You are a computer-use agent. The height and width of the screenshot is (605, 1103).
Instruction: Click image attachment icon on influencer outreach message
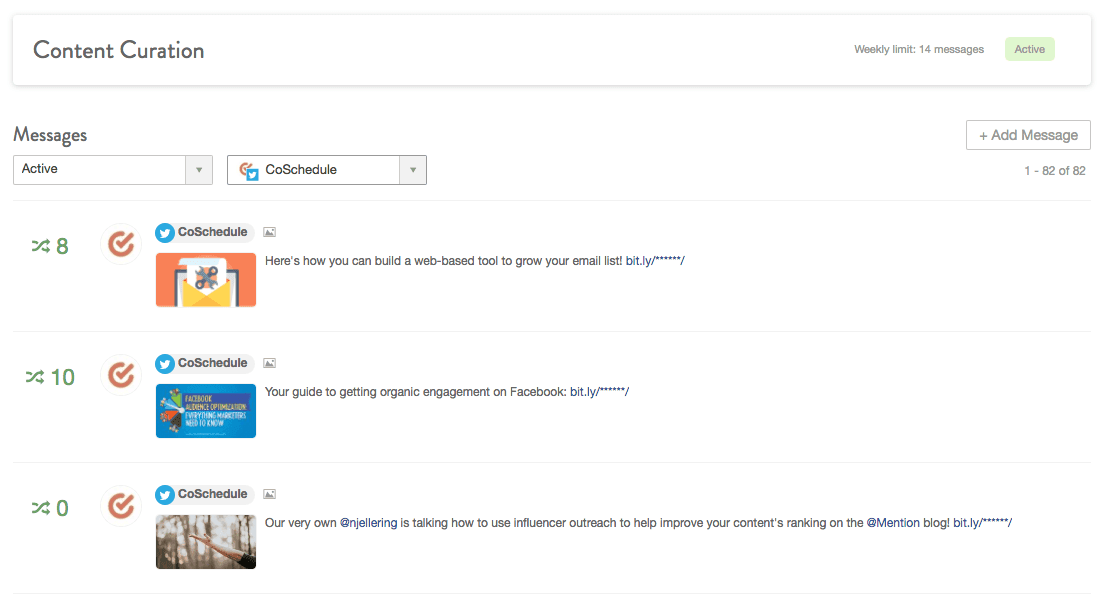(269, 494)
